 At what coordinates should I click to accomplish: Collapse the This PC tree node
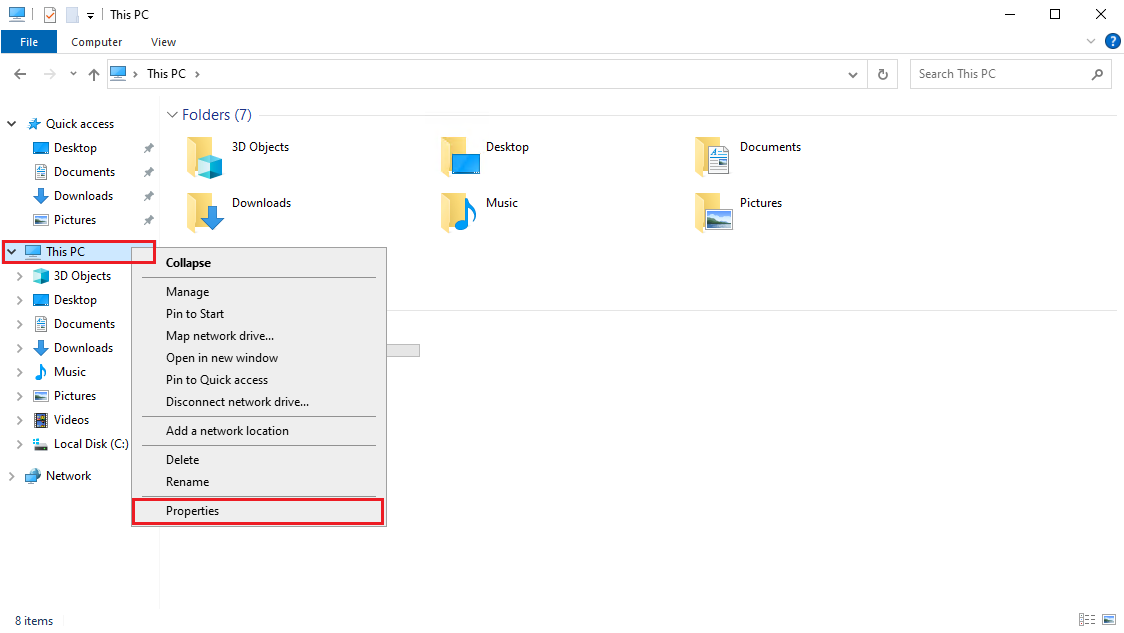tap(11, 252)
